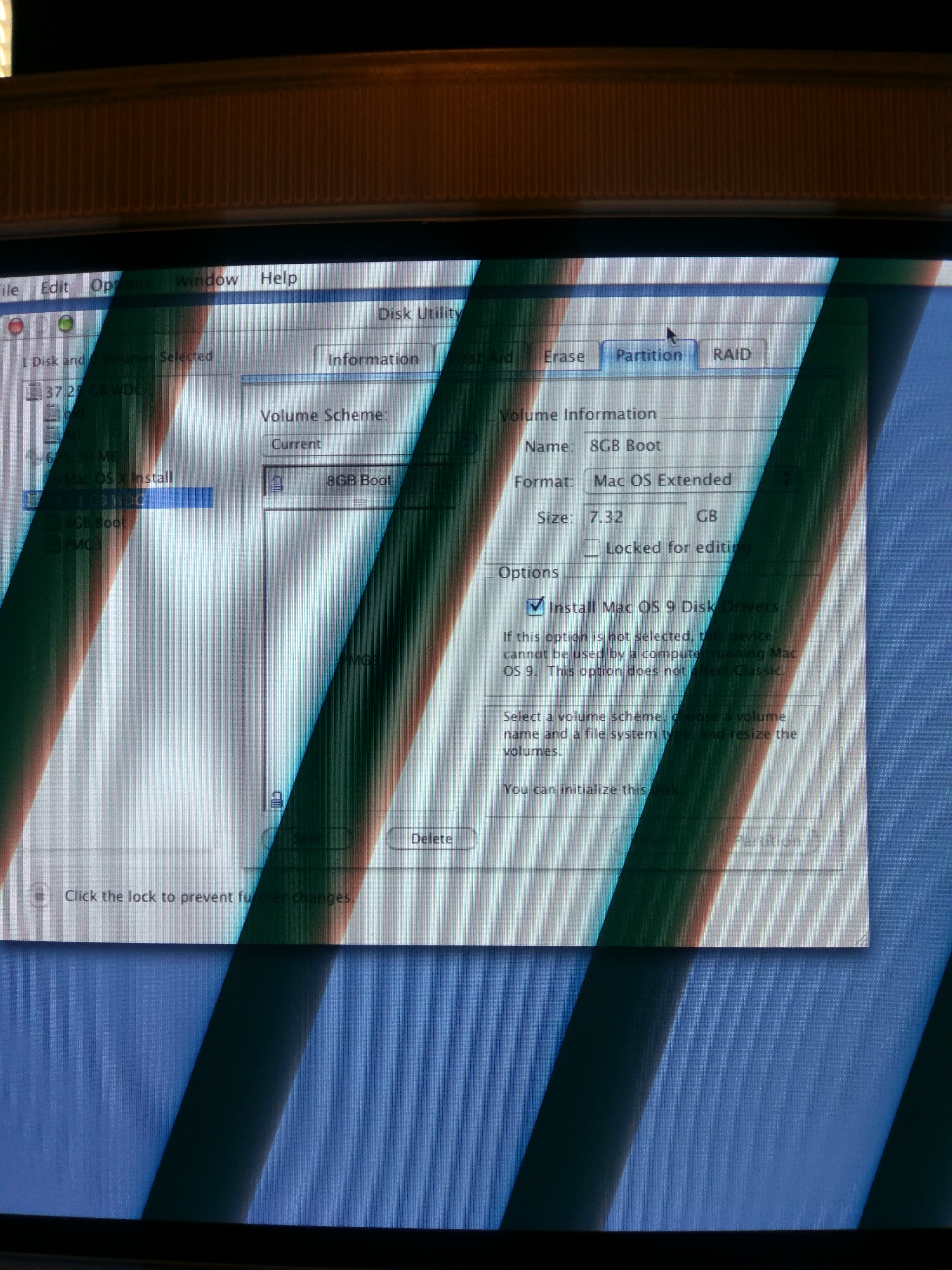Select the PMG3 partition block
This screenshot has width=952, height=1270.
click(x=359, y=660)
